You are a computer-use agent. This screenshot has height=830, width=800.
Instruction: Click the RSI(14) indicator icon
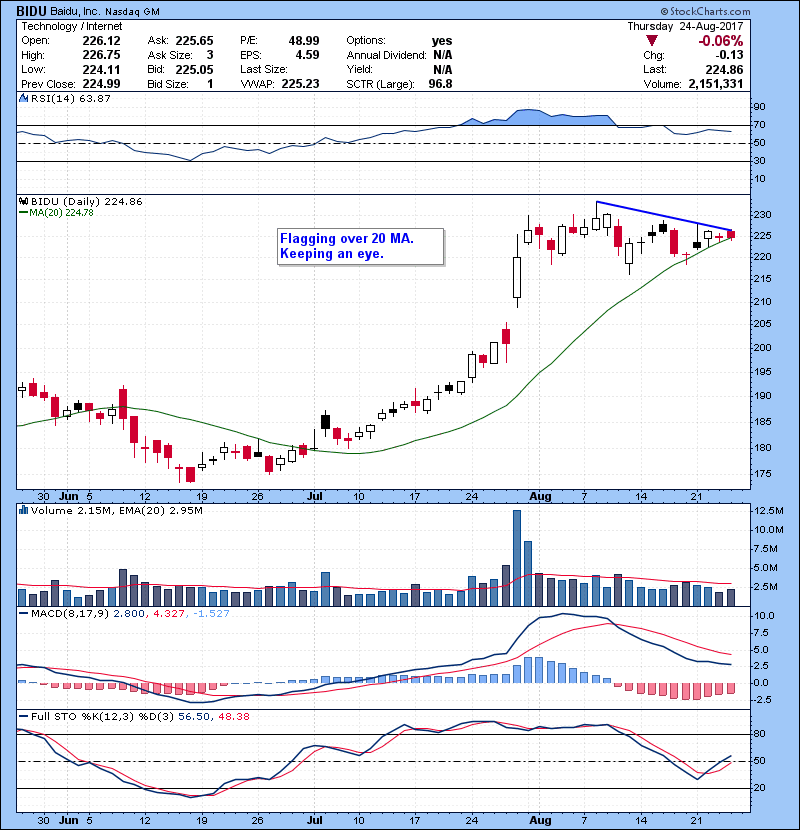coord(23,98)
